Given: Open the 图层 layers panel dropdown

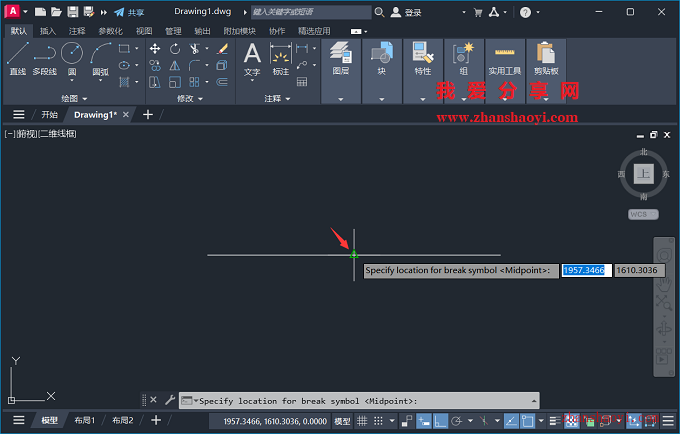Looking at the screenshot, I should pos(340,99).
